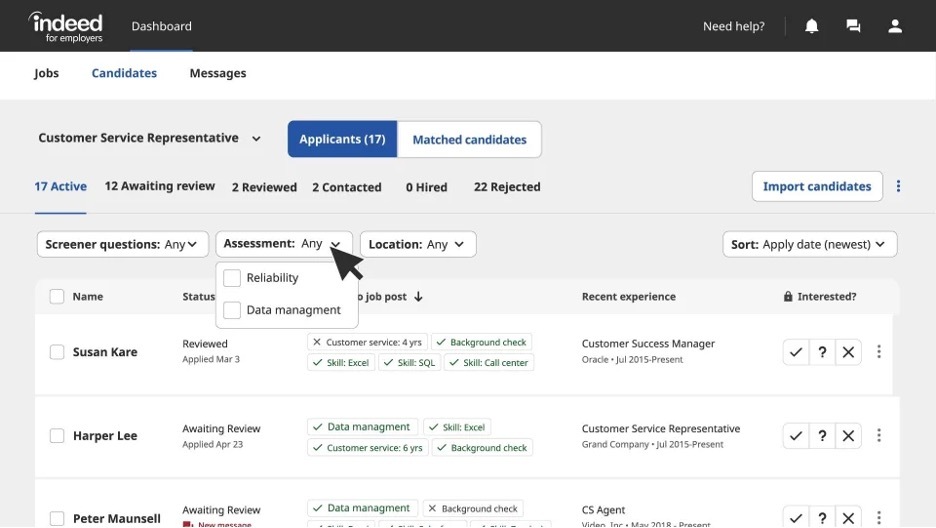Click the Recent experience column header
The width and height of the screenshot is (936, 528).
[629, 297]
